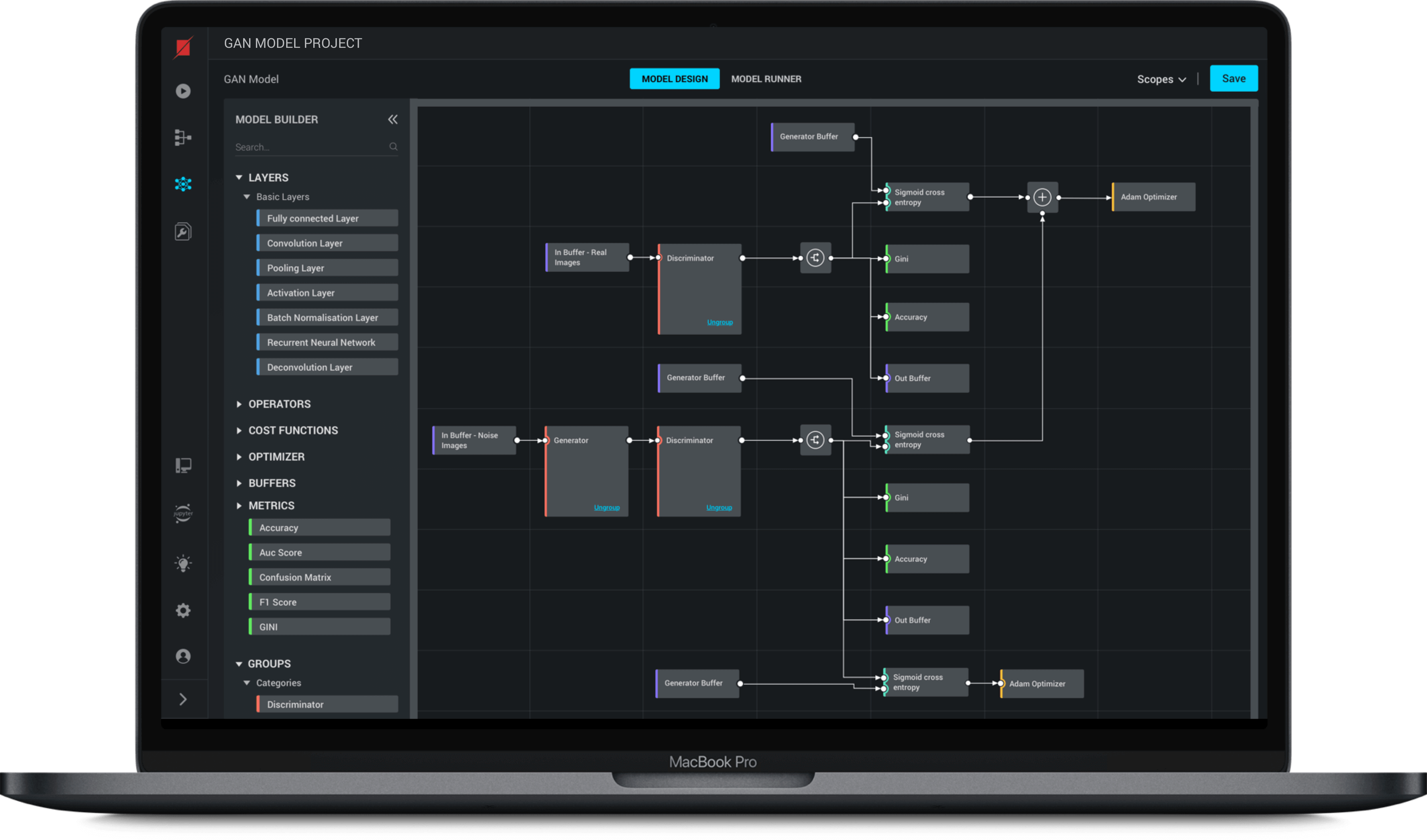Select the bottom Sigmoid cross entropy node
Screen dimensions: 1427x840
pos(926,683)
